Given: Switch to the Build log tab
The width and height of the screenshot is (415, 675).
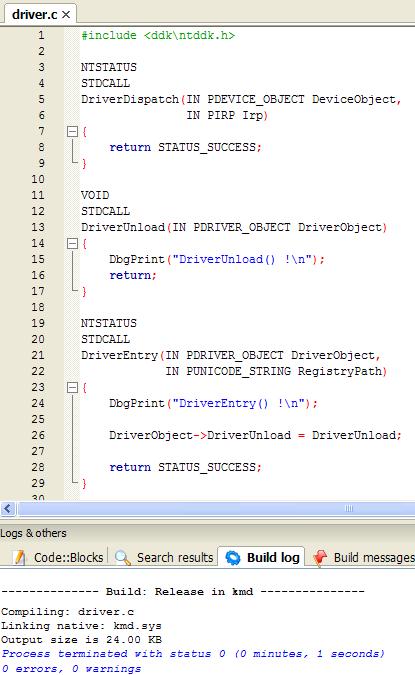Looking at the screenshot, I should point(262,557).
